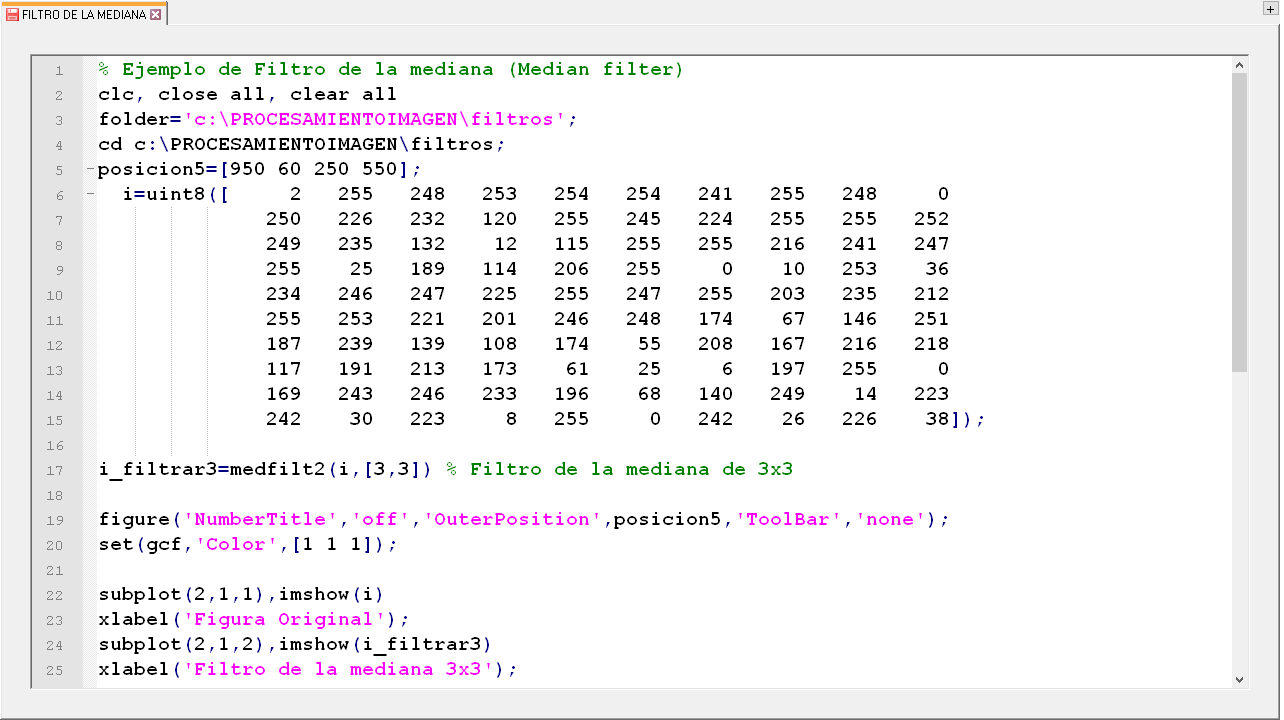The height and width of the screenshot is (720, 1284).
Task: Select the FILTRO DE LA MEDIANA tab label
Action: coord(83,15)
